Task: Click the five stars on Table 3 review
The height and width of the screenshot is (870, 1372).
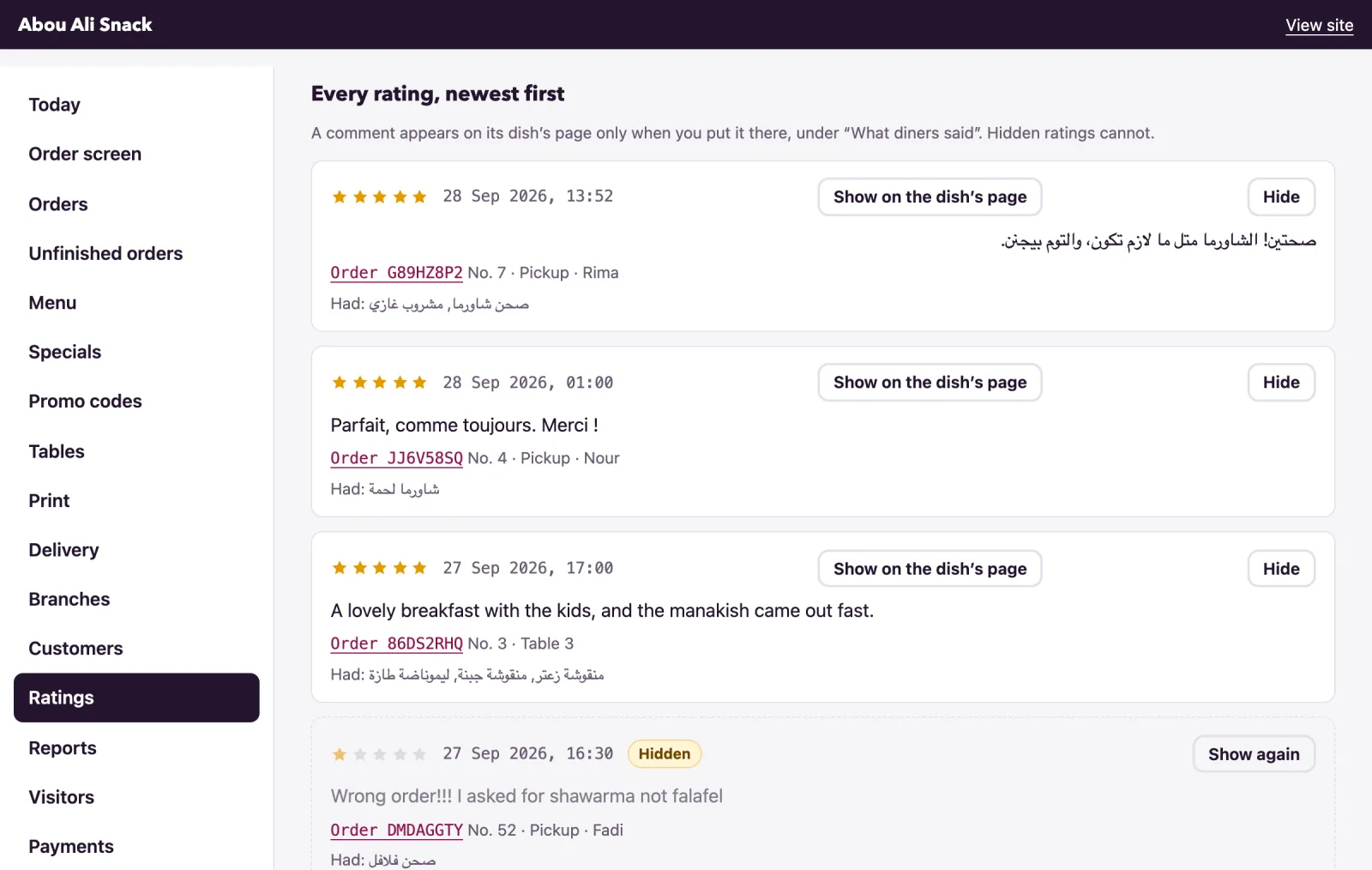Action: (x=379, y=568)
